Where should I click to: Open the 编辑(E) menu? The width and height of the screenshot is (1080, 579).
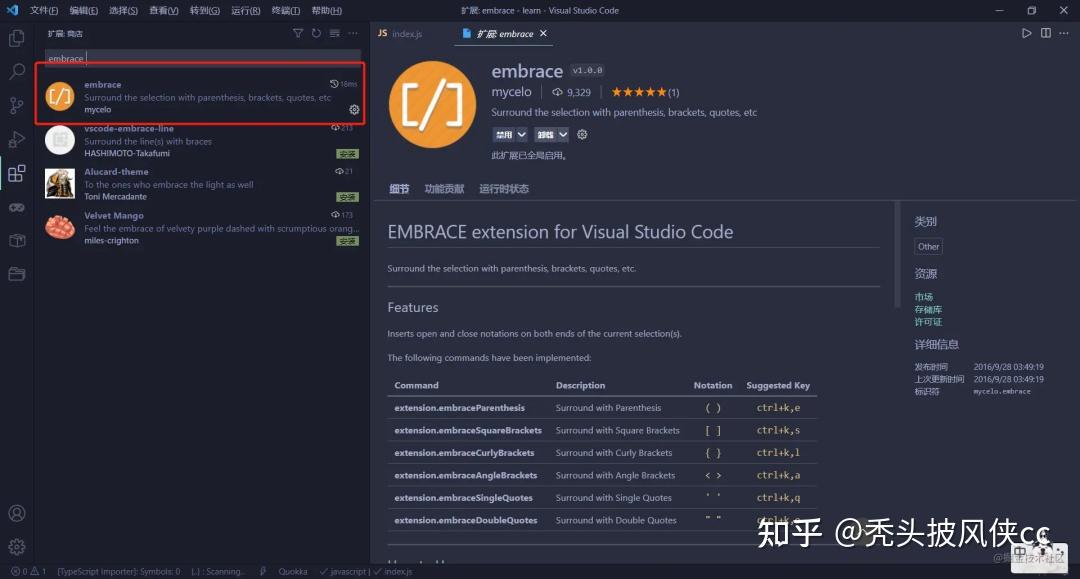tap(83, 10)
